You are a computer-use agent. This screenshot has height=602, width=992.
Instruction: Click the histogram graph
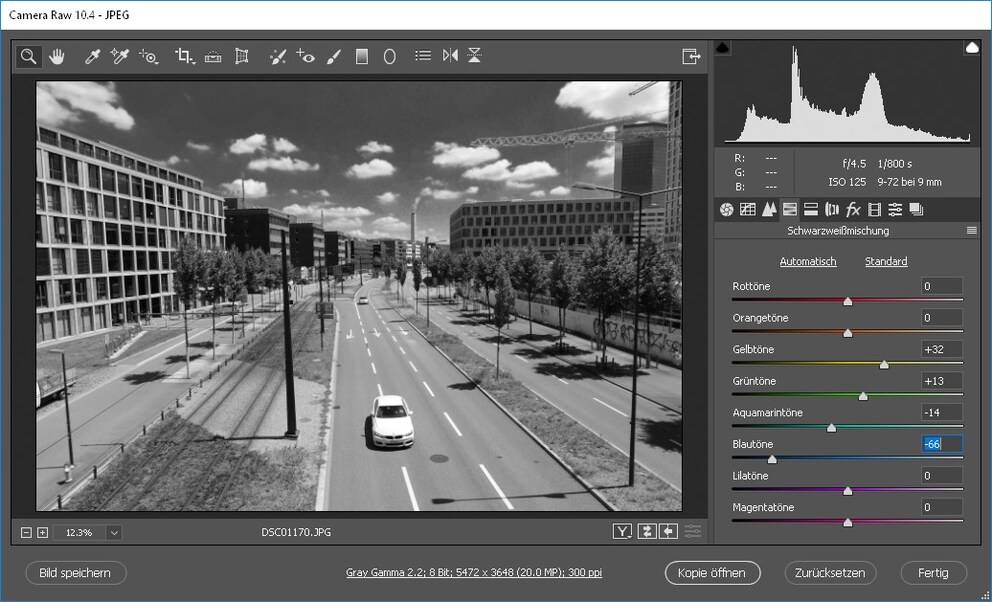(847, 93)
